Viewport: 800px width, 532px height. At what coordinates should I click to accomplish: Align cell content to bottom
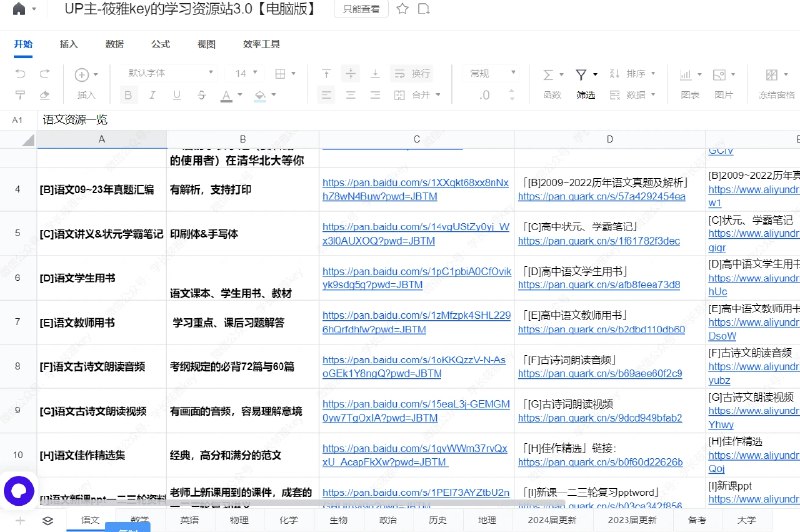pos(375,74)
